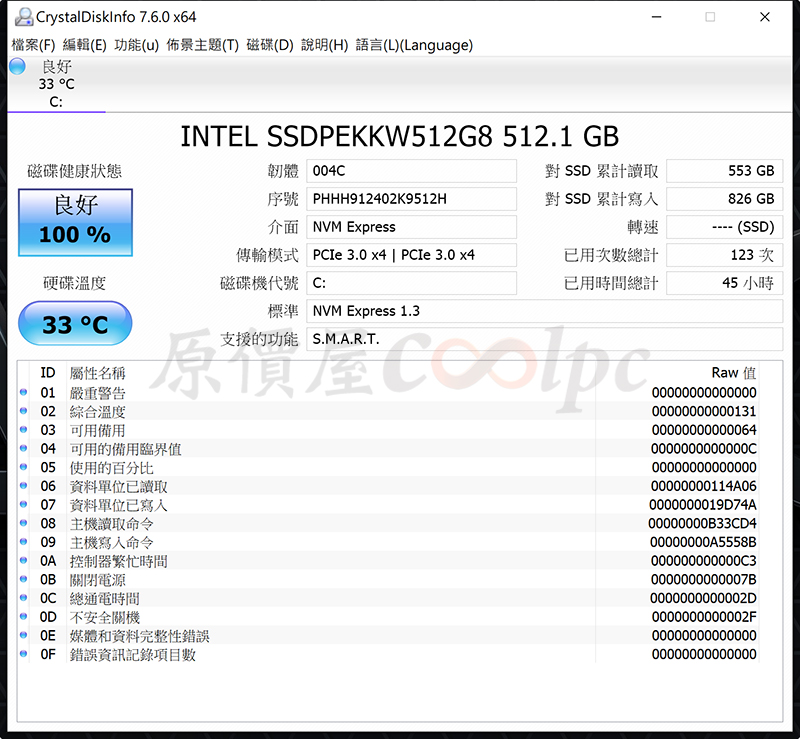
Task: Open the 磁碟(D) menu
Action: point(270,45)
